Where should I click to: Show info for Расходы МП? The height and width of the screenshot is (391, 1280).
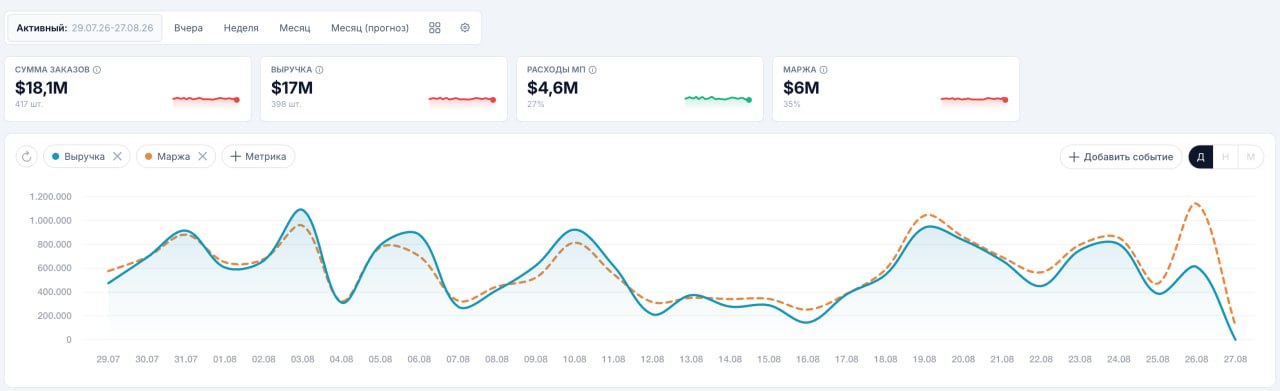tap(593, 70)
